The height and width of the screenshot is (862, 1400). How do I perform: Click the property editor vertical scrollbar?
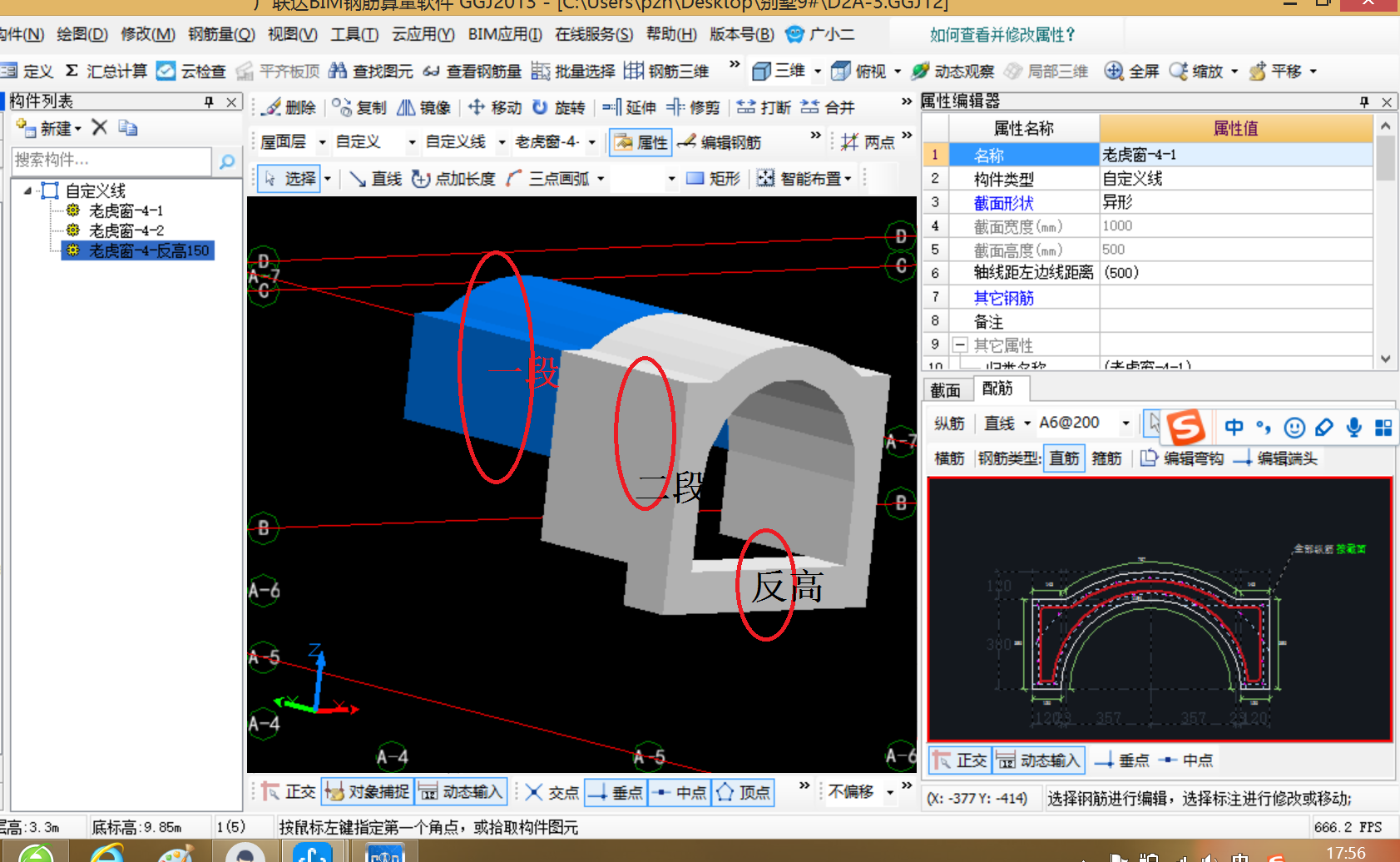pos(1385,243)
